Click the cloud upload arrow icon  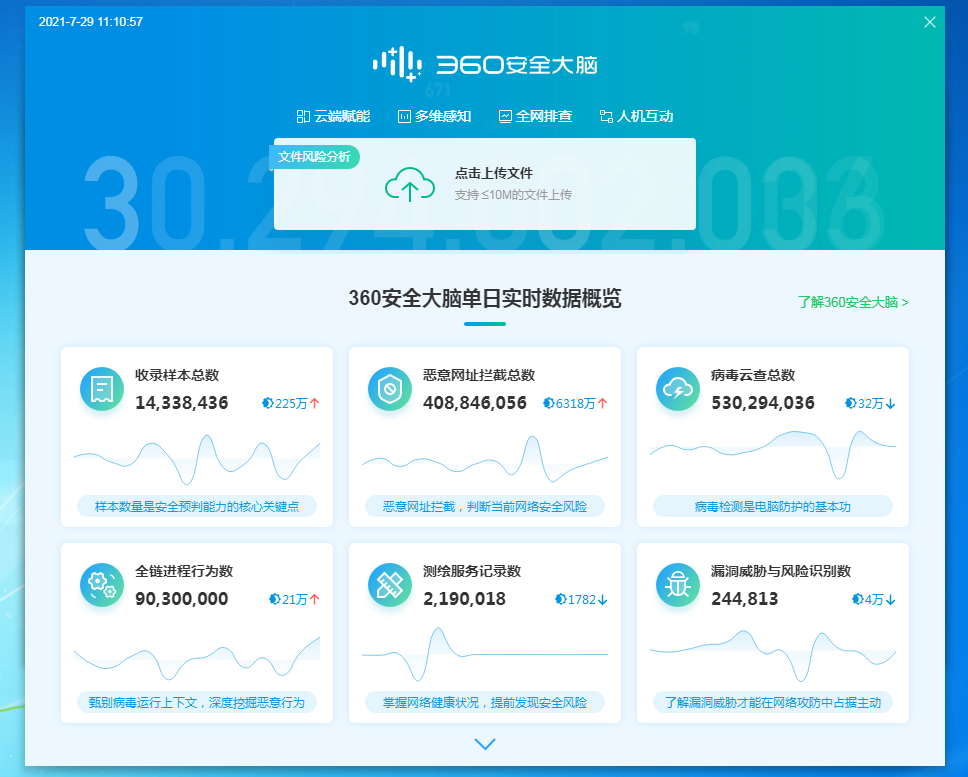click(410, 184)
